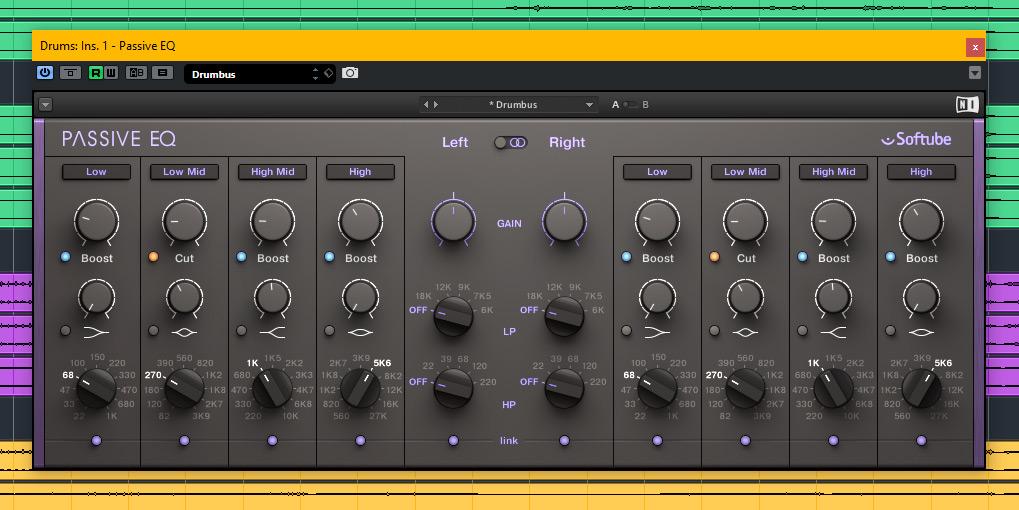Select the right channel Low Mid band button
The height and width of the screenshot is (510, 1019).
point(745,172)
